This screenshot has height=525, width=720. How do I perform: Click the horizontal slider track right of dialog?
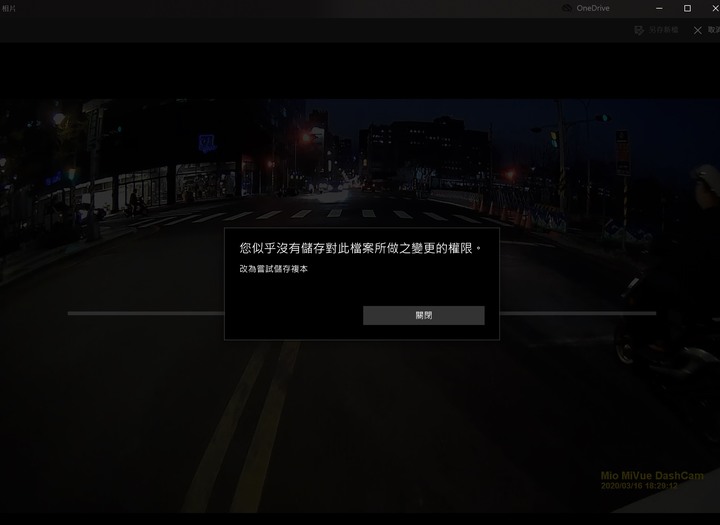[x=578, y=313]
